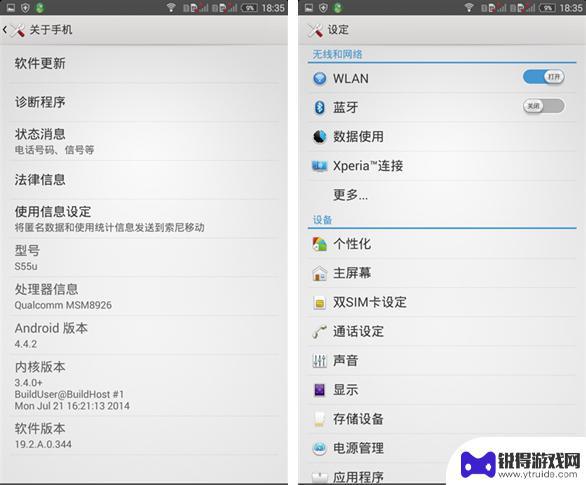Tap clock 18:35 in left status bar
This screenshot has width=586, height=485.
[273, 7]
